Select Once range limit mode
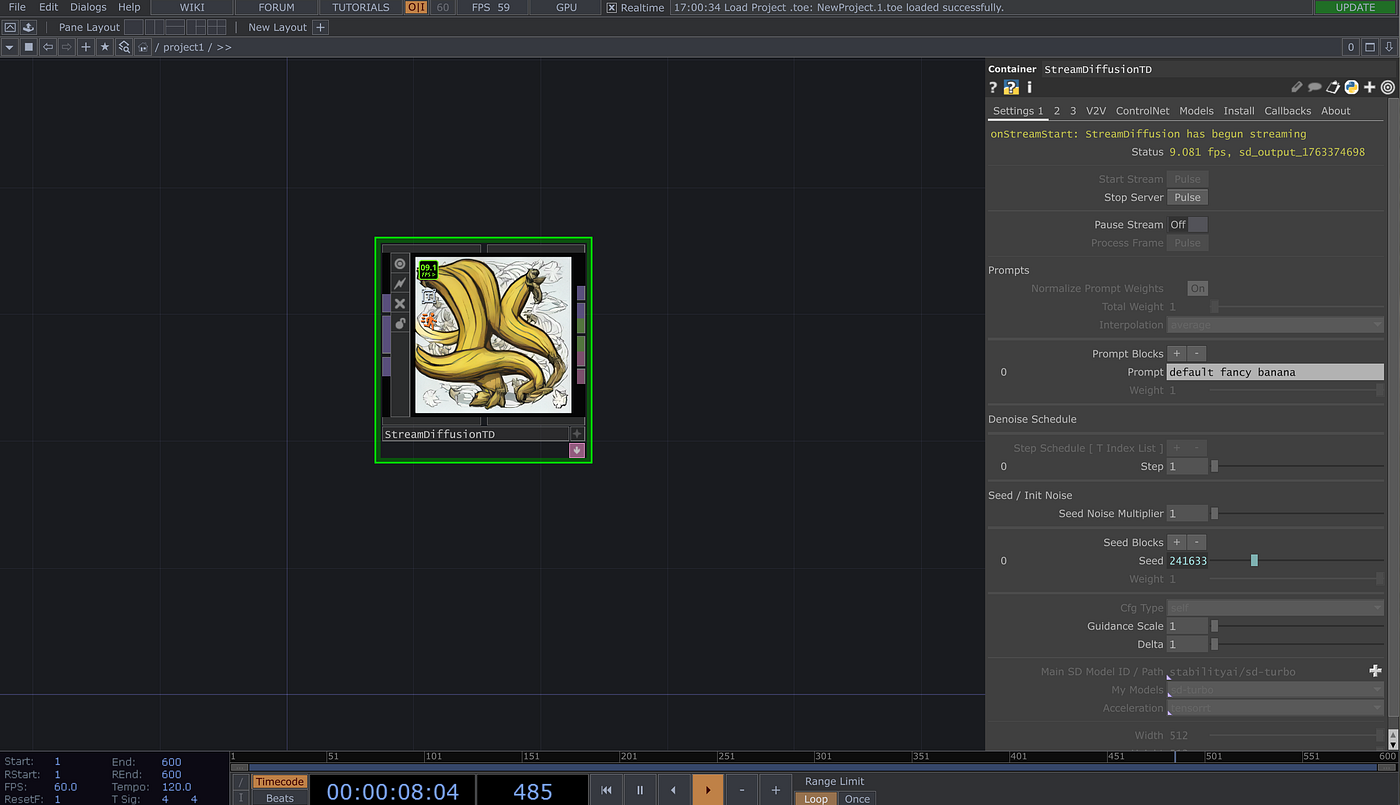 click(x=857, y=799)
